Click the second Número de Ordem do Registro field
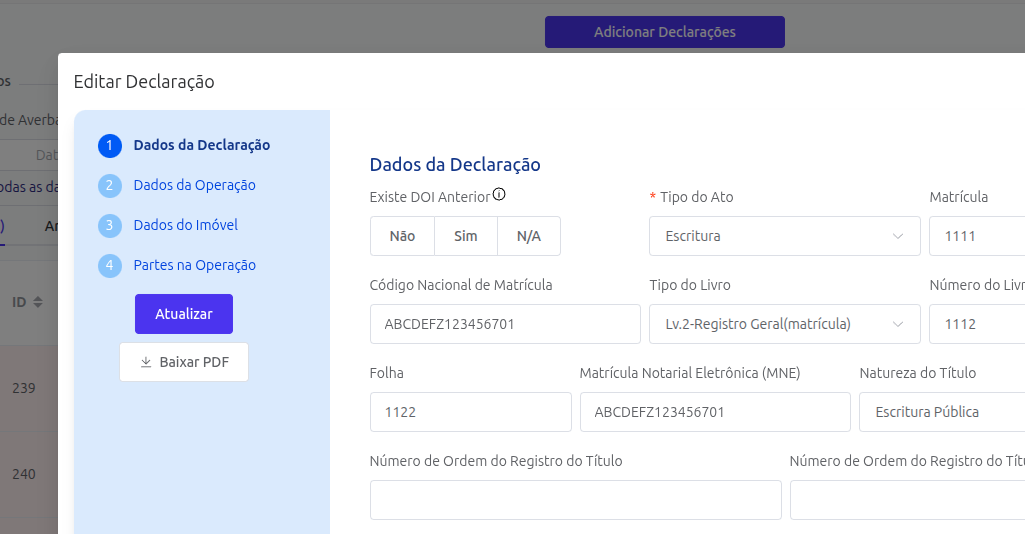Screen dimensions: 1025x534 [x=907, y=500]
